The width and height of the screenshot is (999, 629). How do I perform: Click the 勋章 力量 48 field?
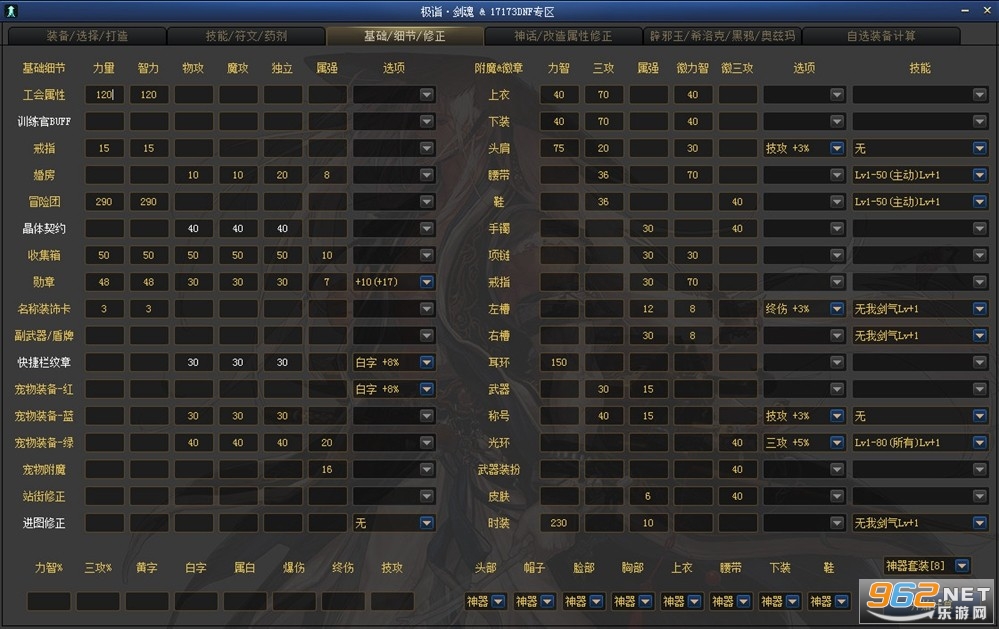tap(104, 282)
